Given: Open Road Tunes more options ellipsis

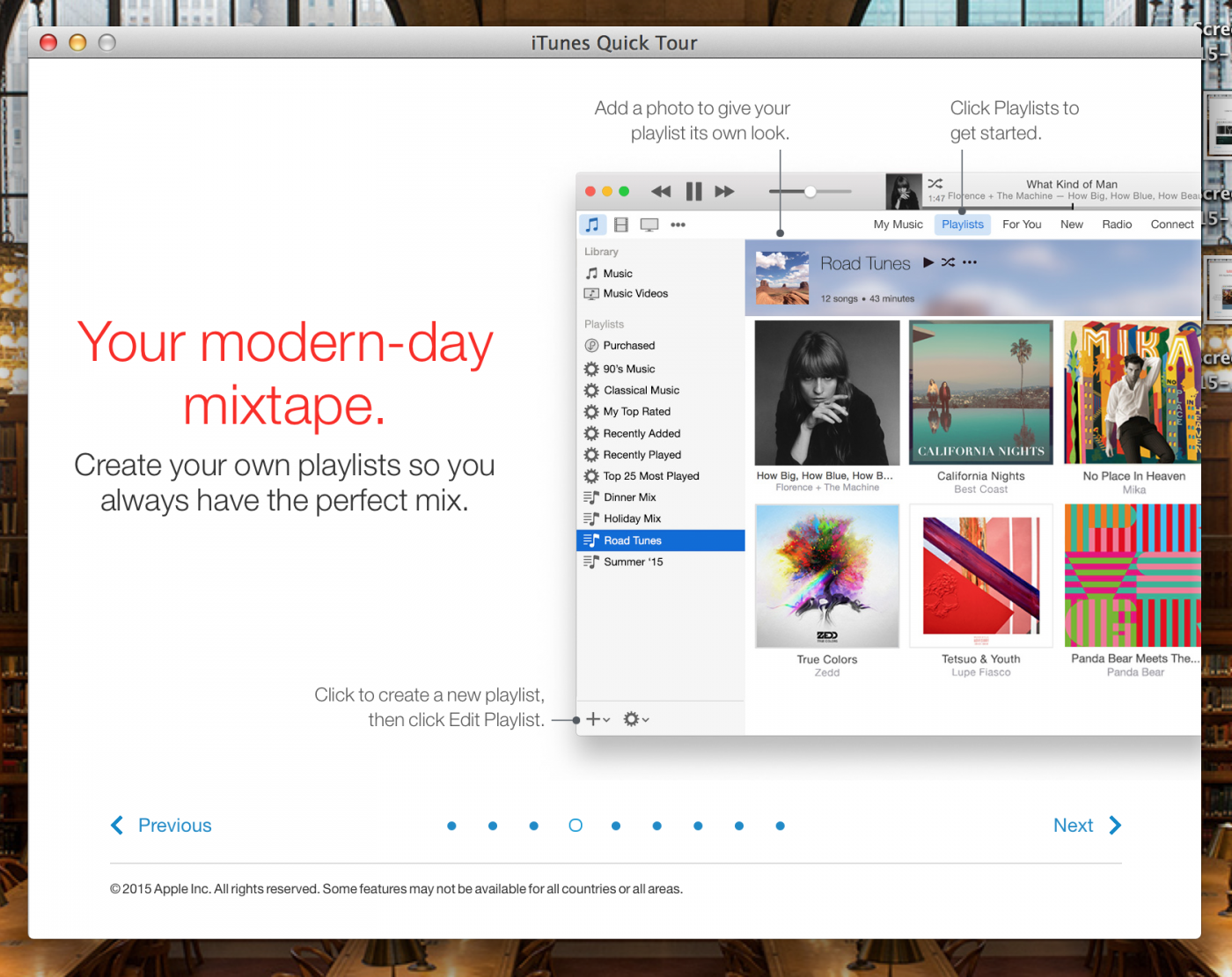Looking at the screenshot, I should pos(970,262).
